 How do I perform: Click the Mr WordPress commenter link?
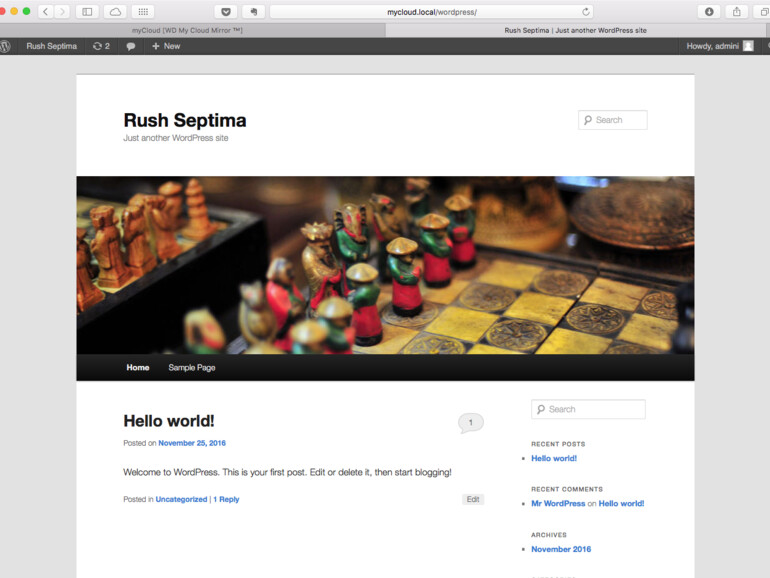pos(558,503)
